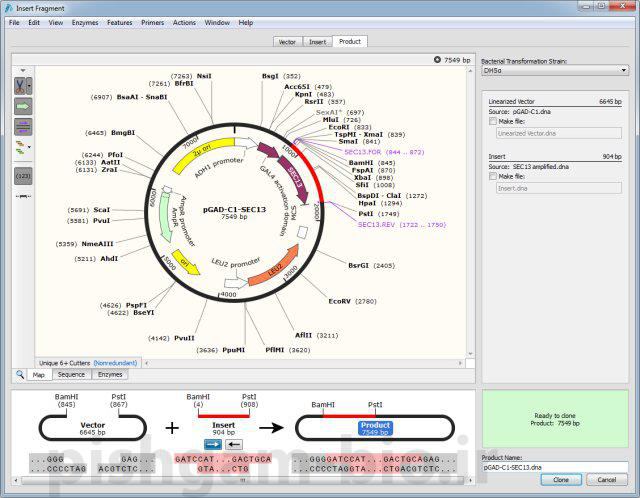Click the magnifying glass icon beside Map tab
The height and width of the screenshot is (498, 640).
(x=20, y=374)
